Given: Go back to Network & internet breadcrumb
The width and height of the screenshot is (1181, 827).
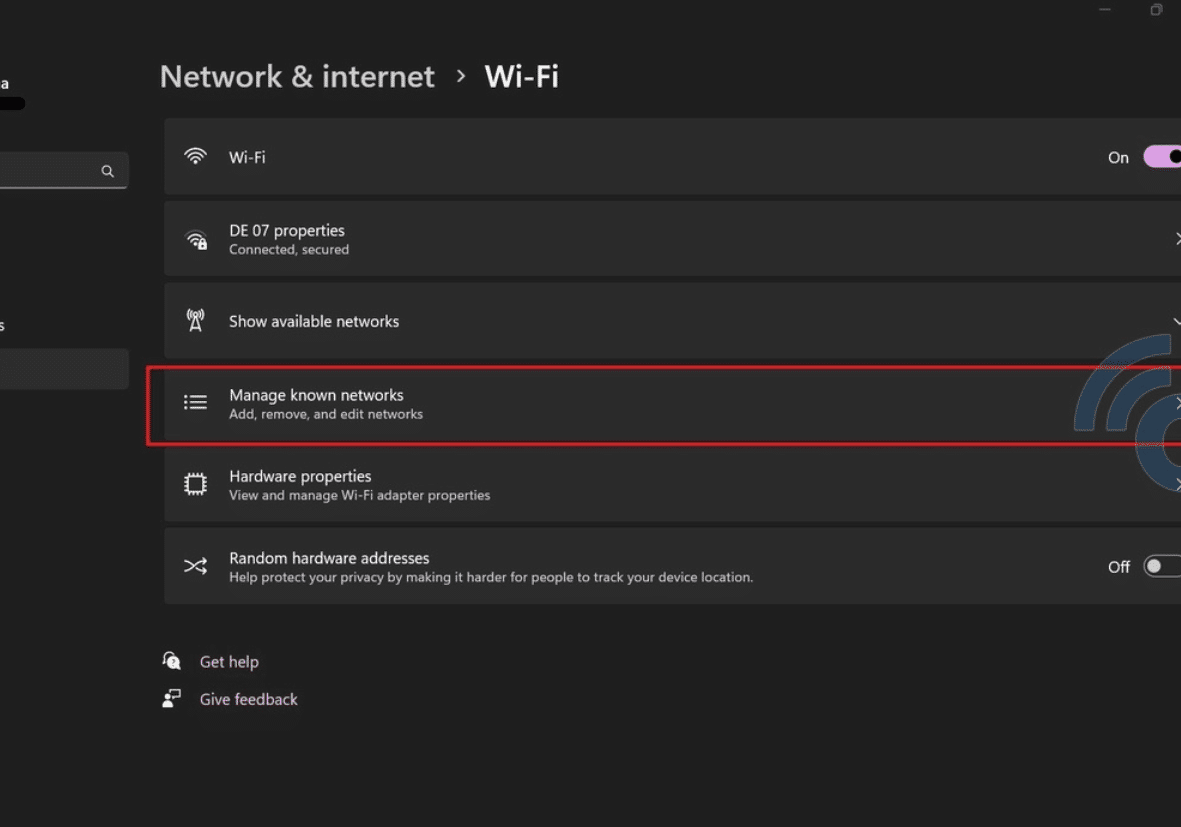Looking at the screenshot, I should coord(297,77).
